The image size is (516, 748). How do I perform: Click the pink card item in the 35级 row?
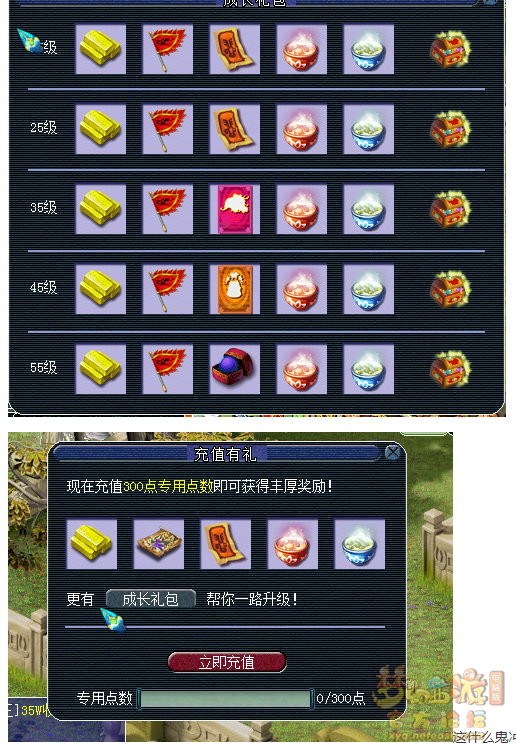point(235,209)
